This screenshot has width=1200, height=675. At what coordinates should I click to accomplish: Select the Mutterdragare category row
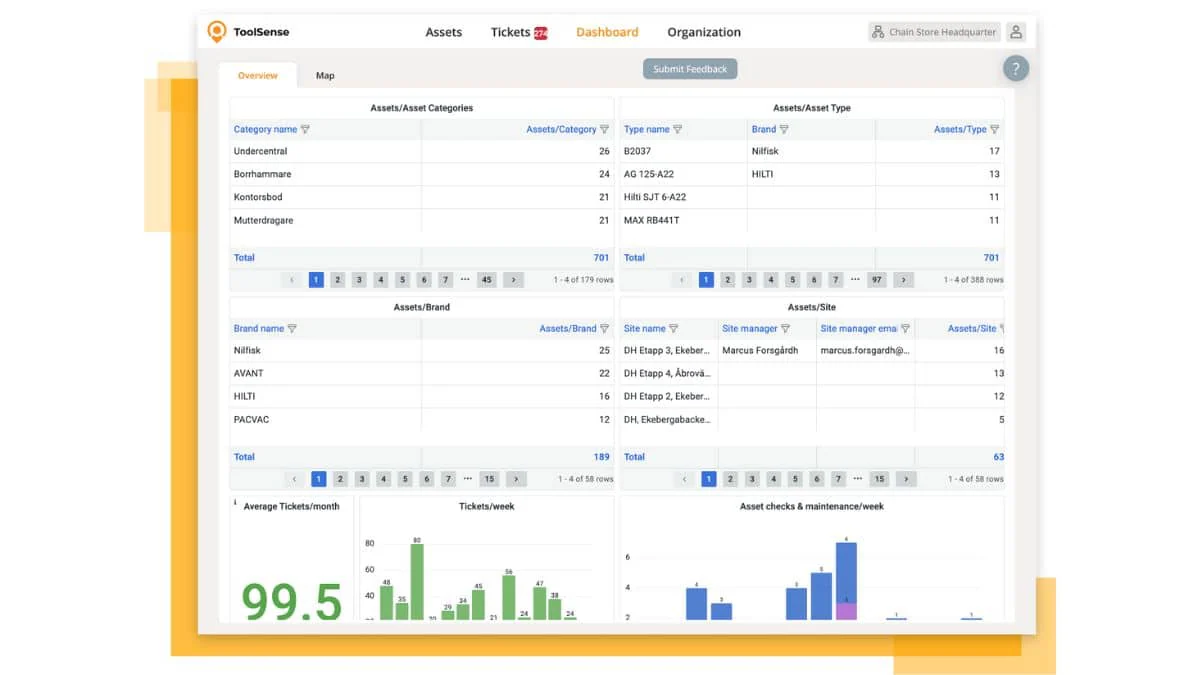[x=422, y=220]
